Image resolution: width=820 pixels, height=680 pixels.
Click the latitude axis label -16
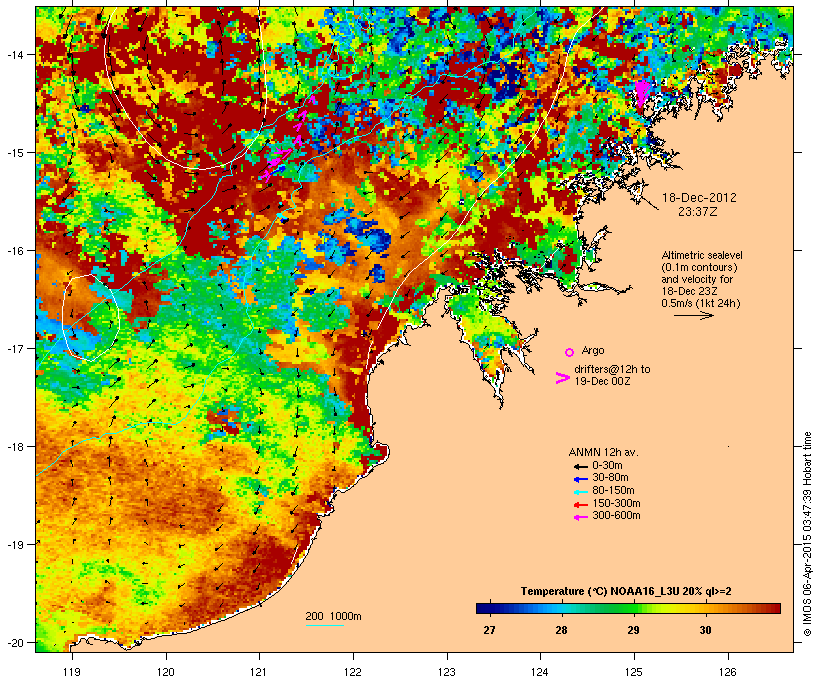tap(14, 251)
